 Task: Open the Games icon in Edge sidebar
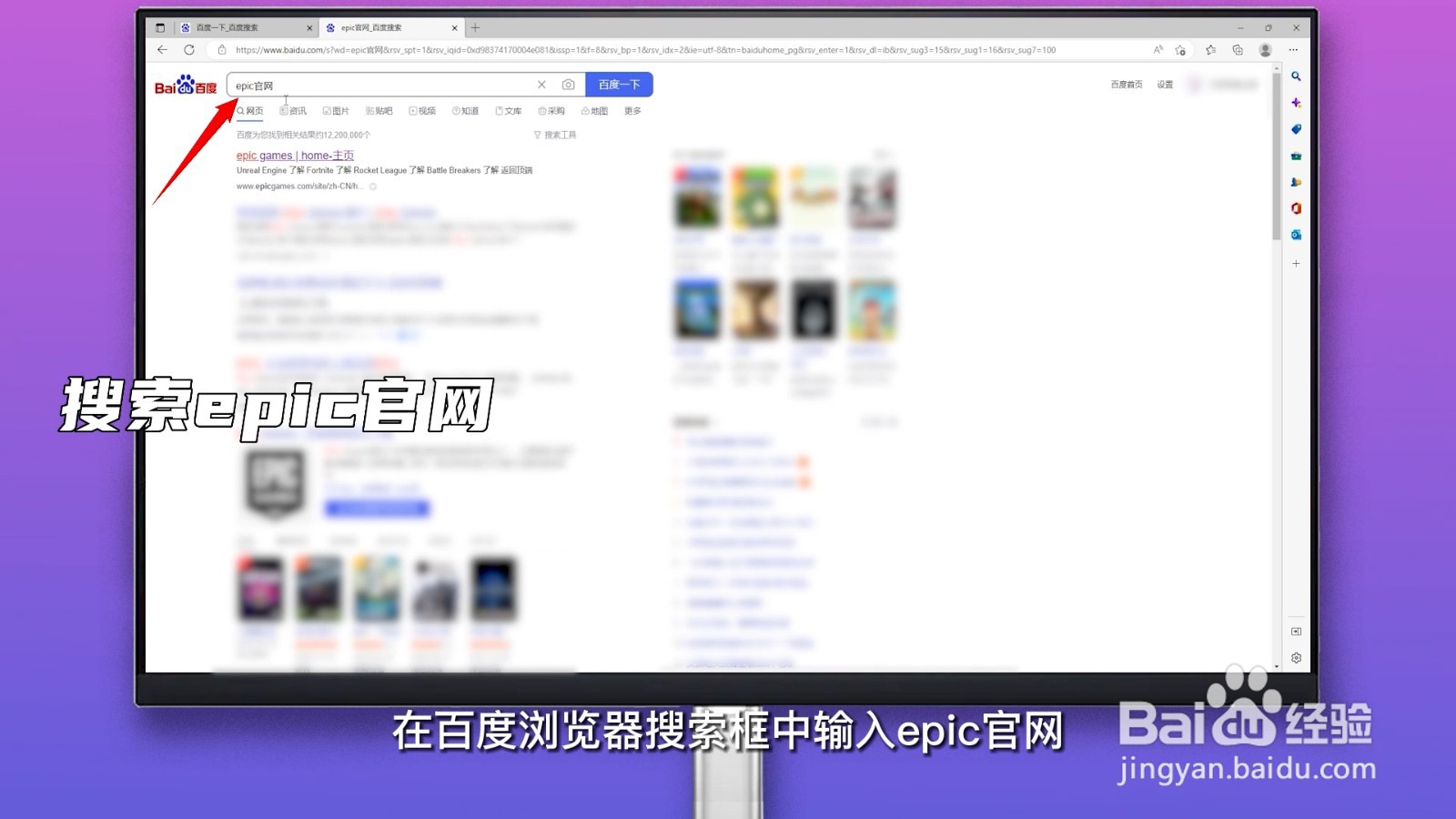[1296, 182]
